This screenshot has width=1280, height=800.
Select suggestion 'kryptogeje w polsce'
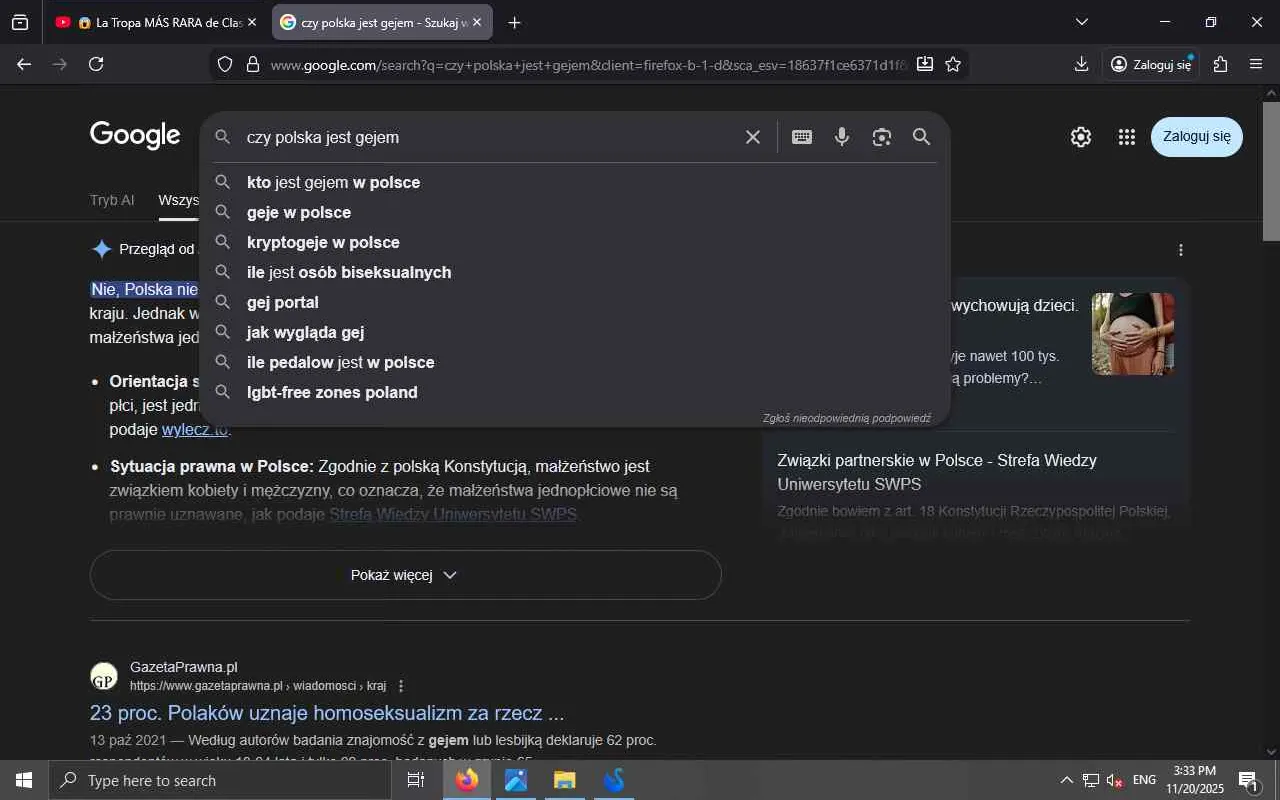click(x=575, y=242)
